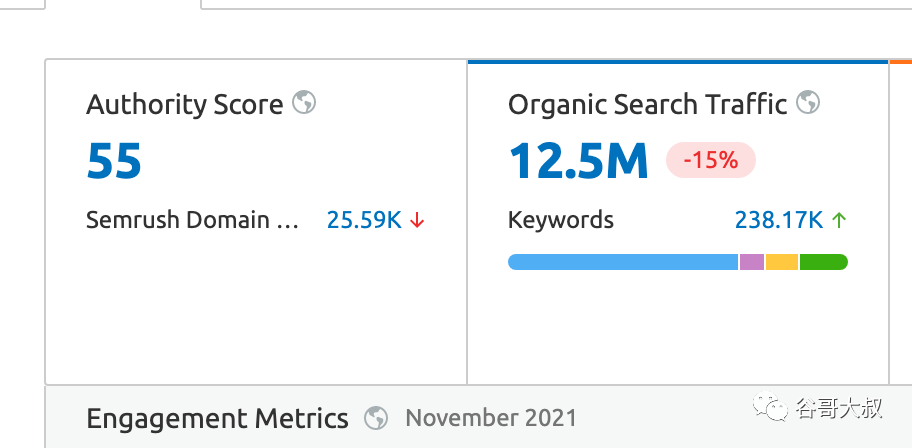Image resolution: width=912 pixels, height=448 pixels.
Task: Click yellow segment of keywords bar
Action: pos(782,262)
